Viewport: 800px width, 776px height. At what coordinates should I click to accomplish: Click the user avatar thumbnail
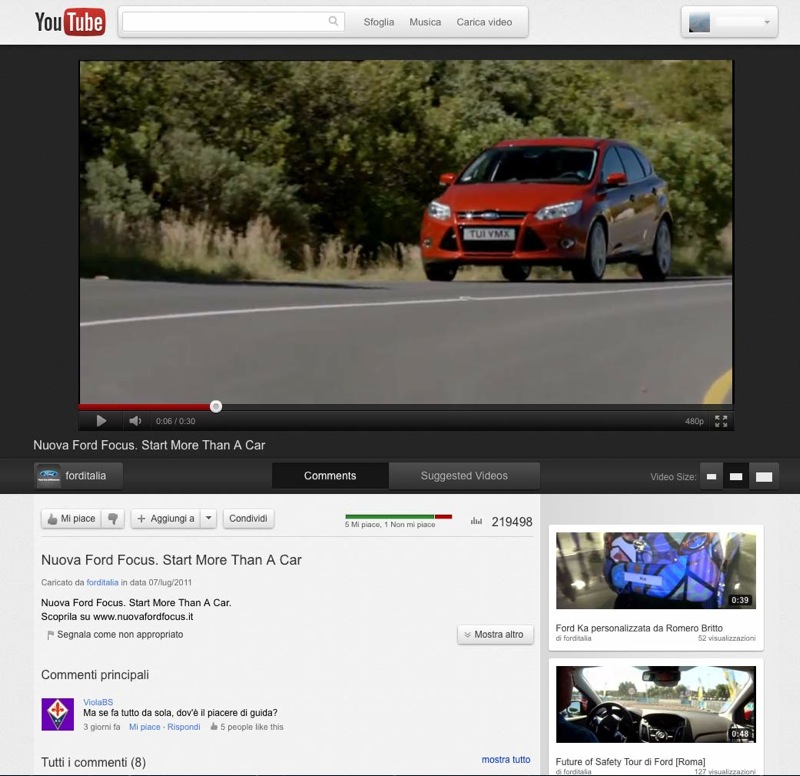699,22
